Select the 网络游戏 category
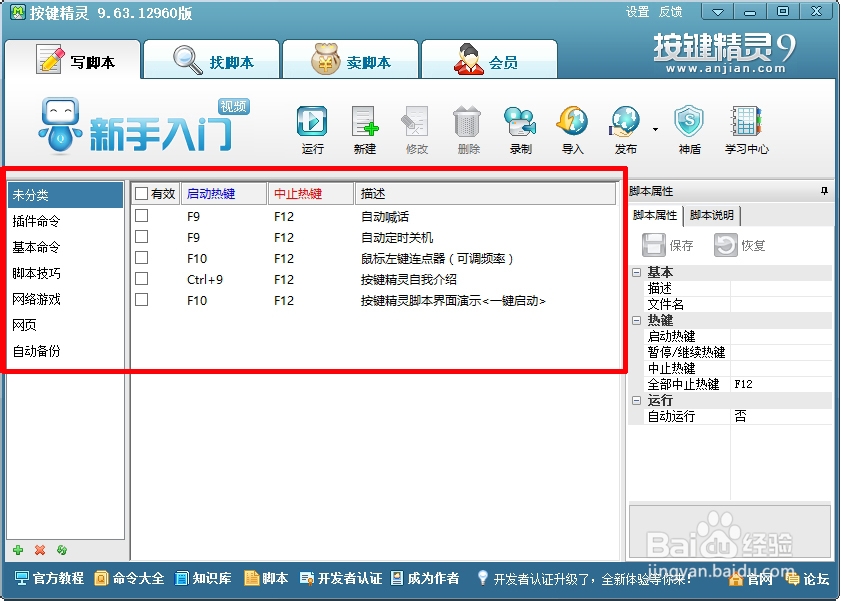This screenshot has height=601, width=842. [x=66, y=299]
